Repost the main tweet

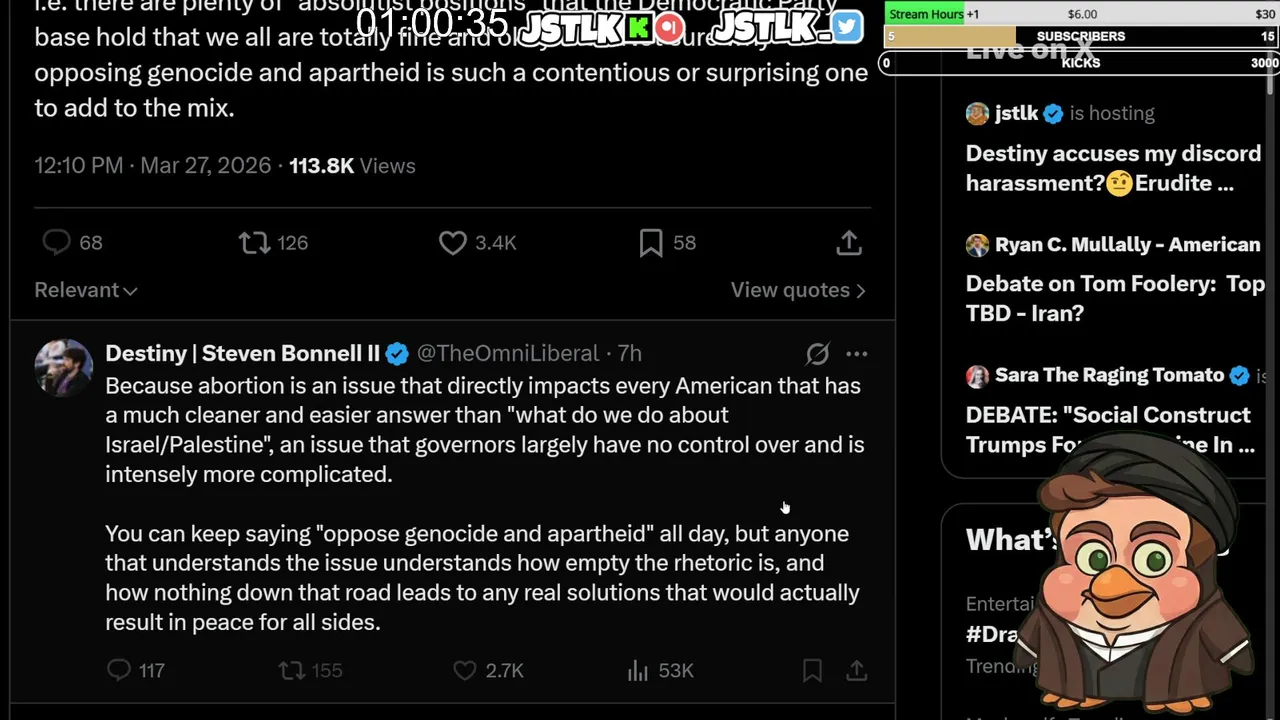(x=255, y=243)
